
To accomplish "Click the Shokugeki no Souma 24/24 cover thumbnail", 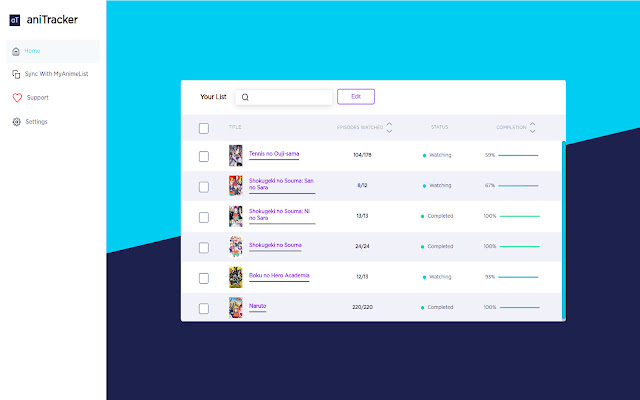I will tap(236, 247).
